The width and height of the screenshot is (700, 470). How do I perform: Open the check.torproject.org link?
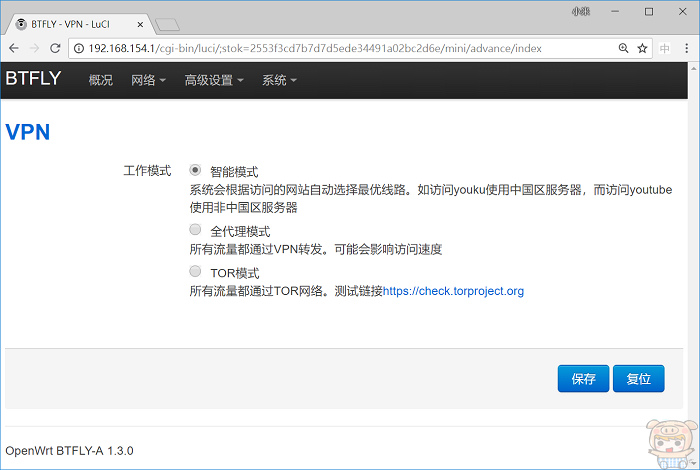pos(453,291)
